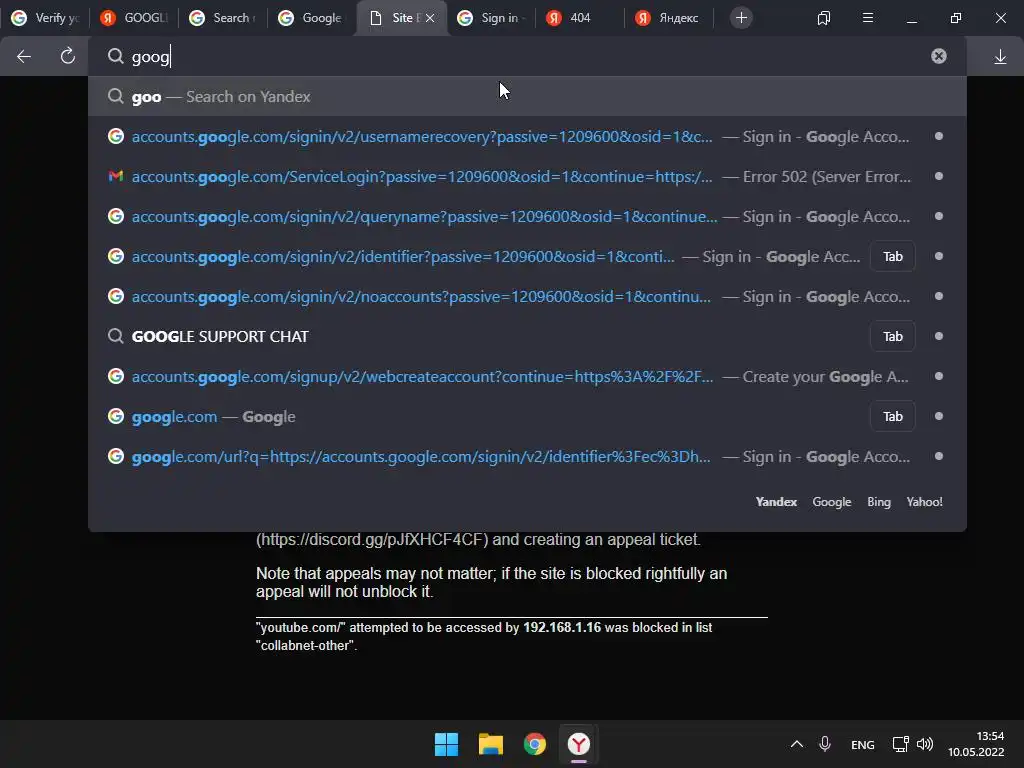Screen dimensions: 1024x768
Task: Show hidden system tray icons
Action: pos(797,744)
